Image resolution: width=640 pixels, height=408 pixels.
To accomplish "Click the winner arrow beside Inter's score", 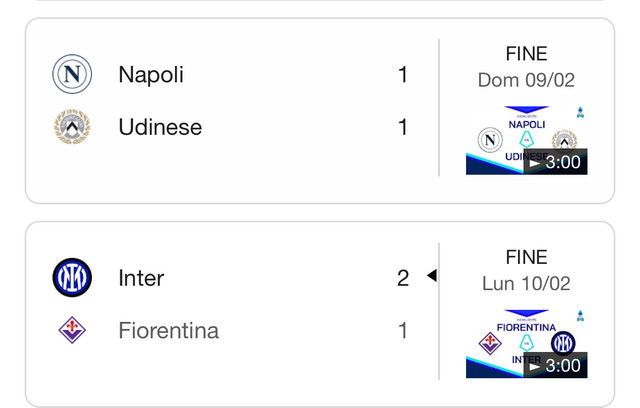I will (x=432, y=275).
